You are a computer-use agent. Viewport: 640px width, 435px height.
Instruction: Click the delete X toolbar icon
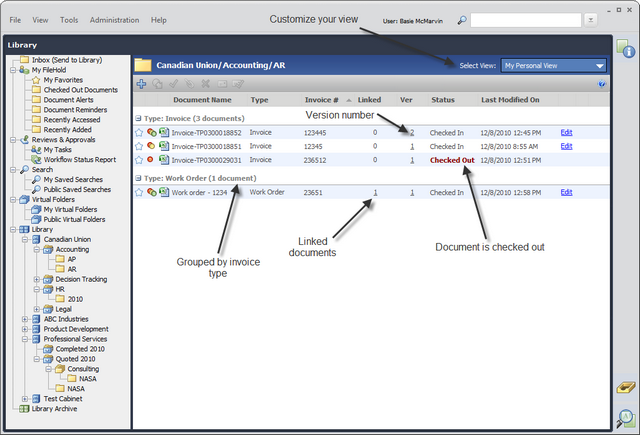(206, 84)
